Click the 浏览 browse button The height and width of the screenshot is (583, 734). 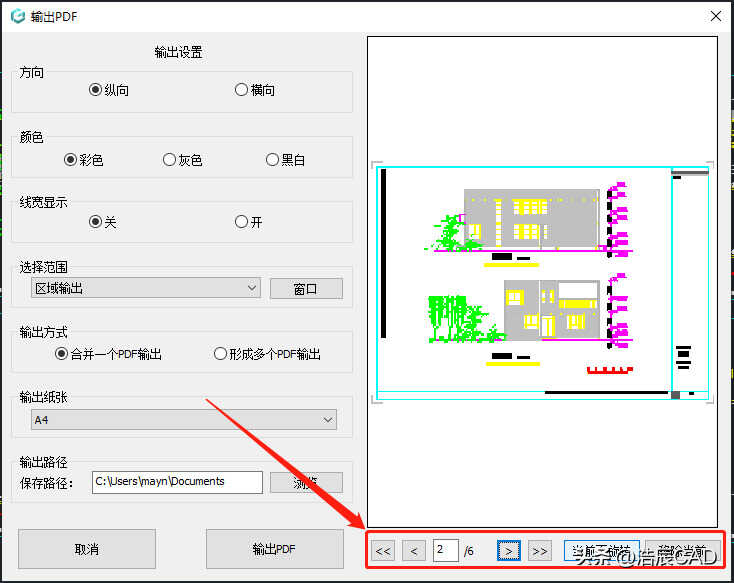click(306, 482)
